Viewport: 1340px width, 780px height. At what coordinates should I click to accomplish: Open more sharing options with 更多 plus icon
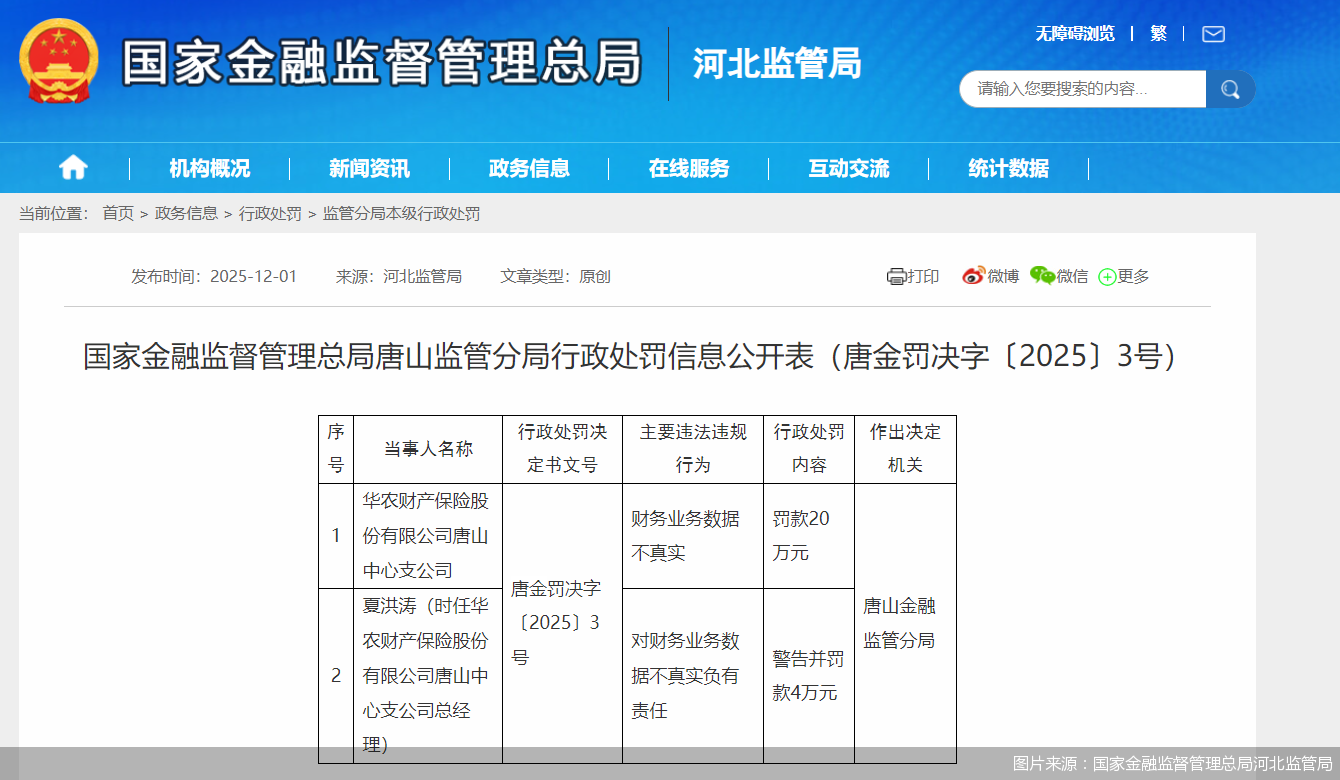pyautogui.click(x=1106, y=276)
